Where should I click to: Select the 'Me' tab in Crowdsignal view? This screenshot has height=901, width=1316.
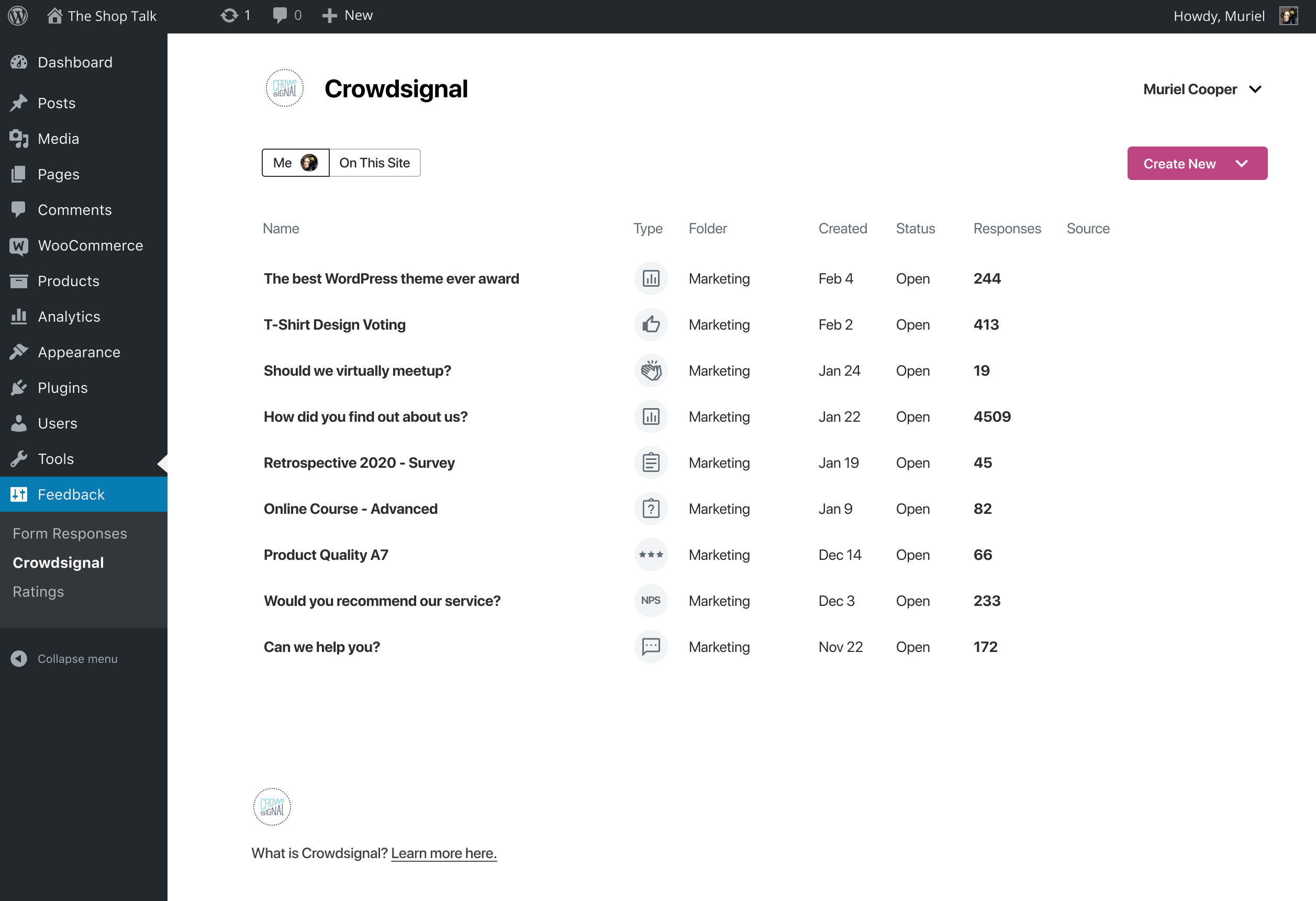296,163
